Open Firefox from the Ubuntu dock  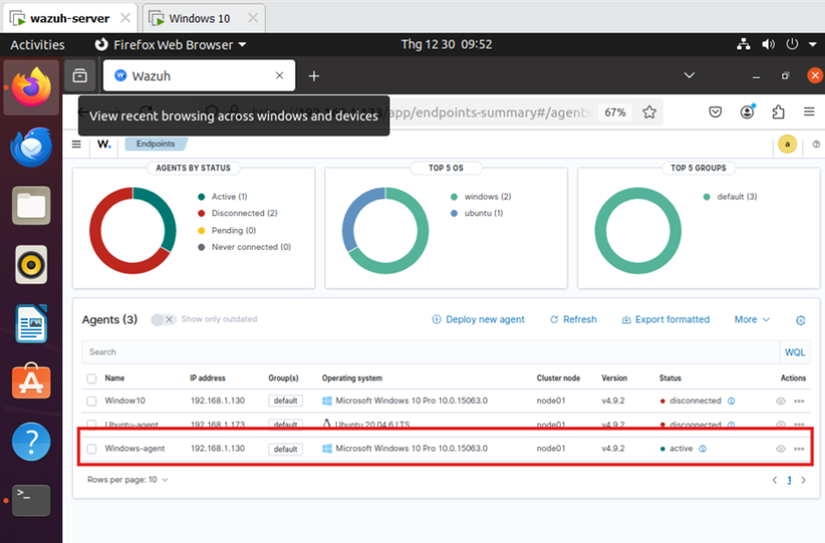coord(31,87)
